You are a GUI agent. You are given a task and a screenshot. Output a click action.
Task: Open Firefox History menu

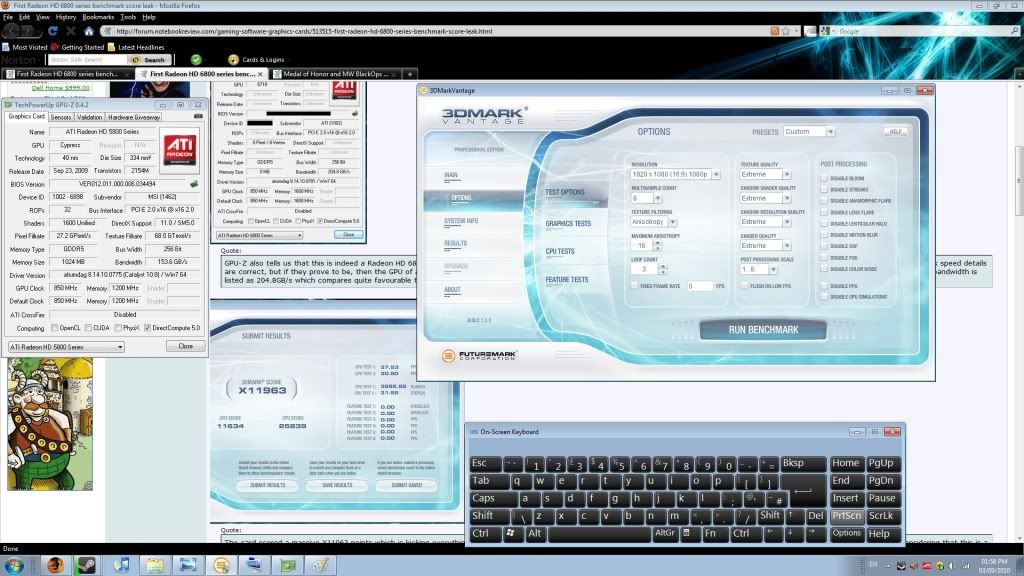(x=65, y=17)
